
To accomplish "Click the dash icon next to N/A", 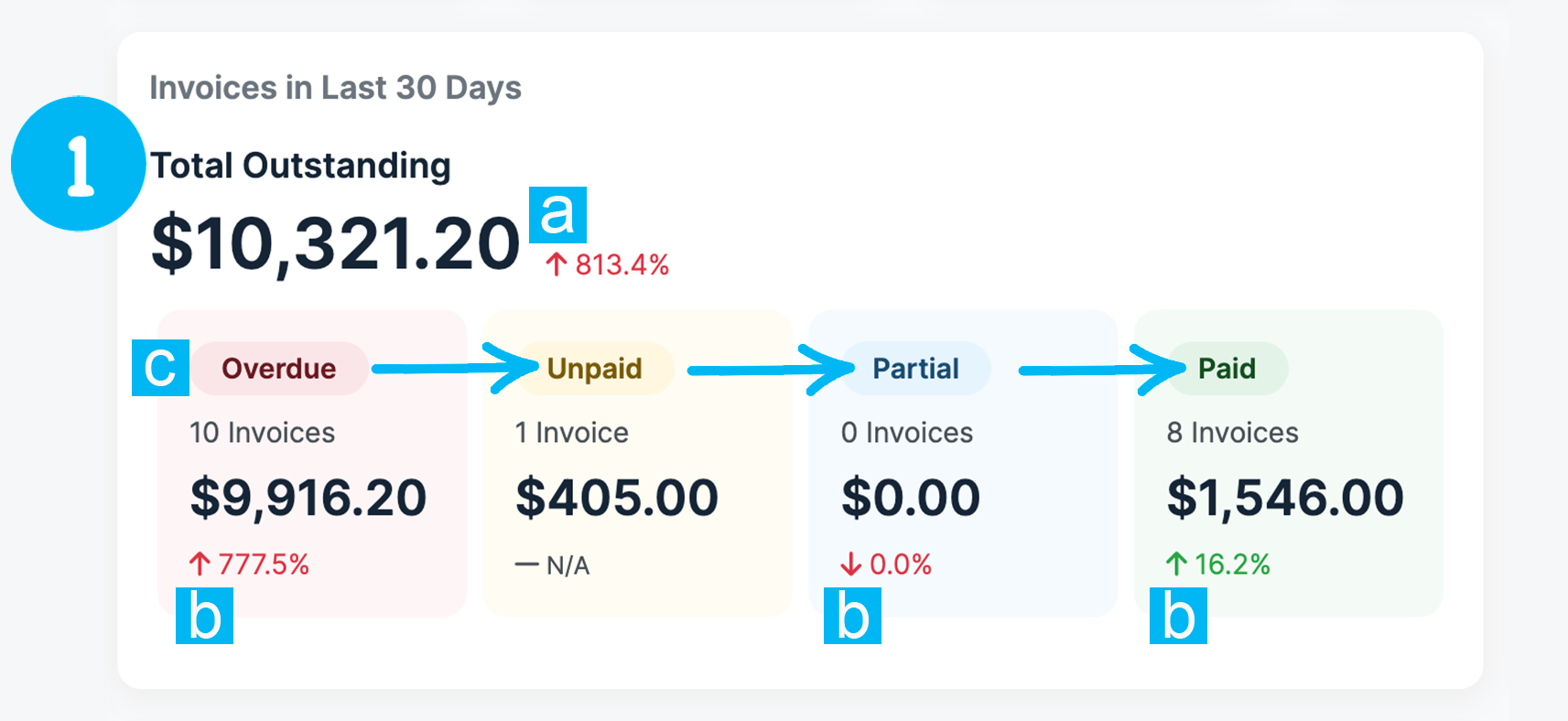I will [x=526, y=565].
